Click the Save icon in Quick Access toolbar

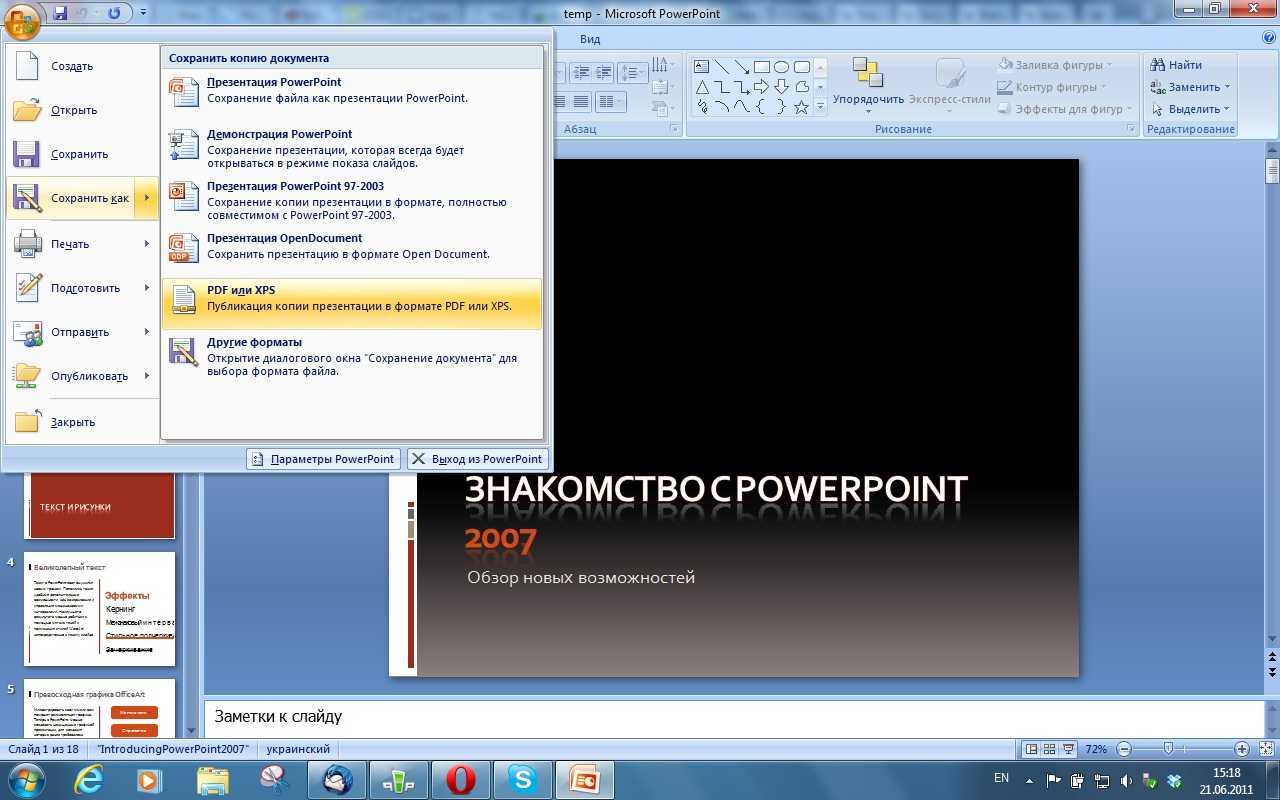[61, 13]
